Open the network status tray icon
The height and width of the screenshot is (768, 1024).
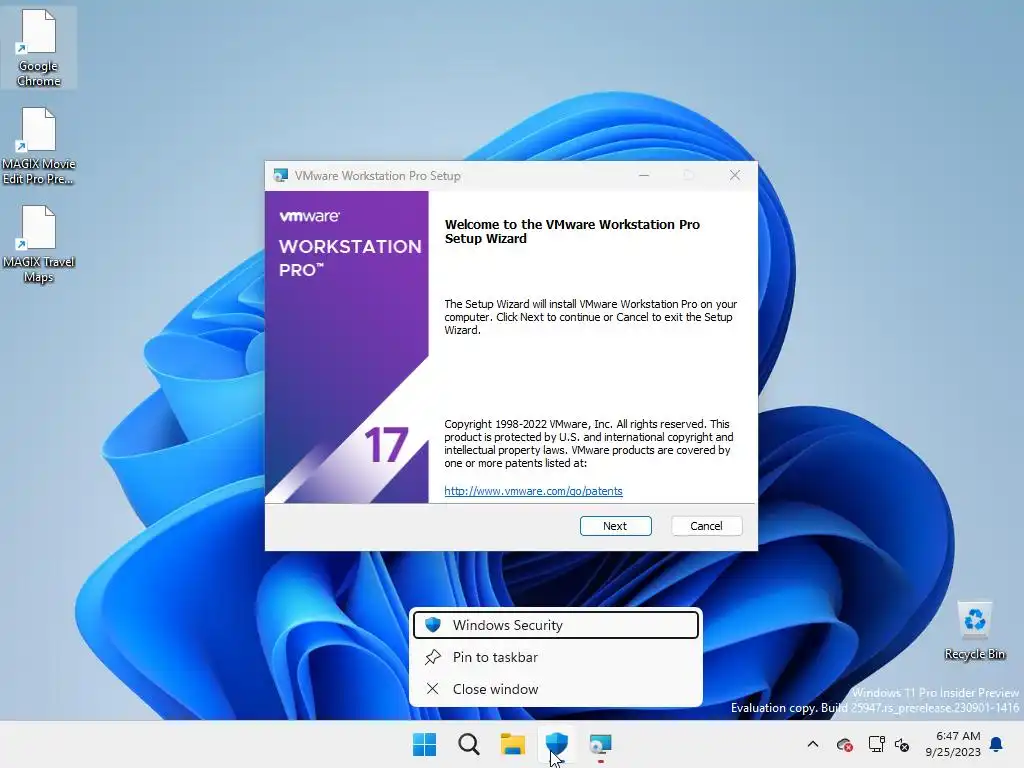[x=876, y=744]
